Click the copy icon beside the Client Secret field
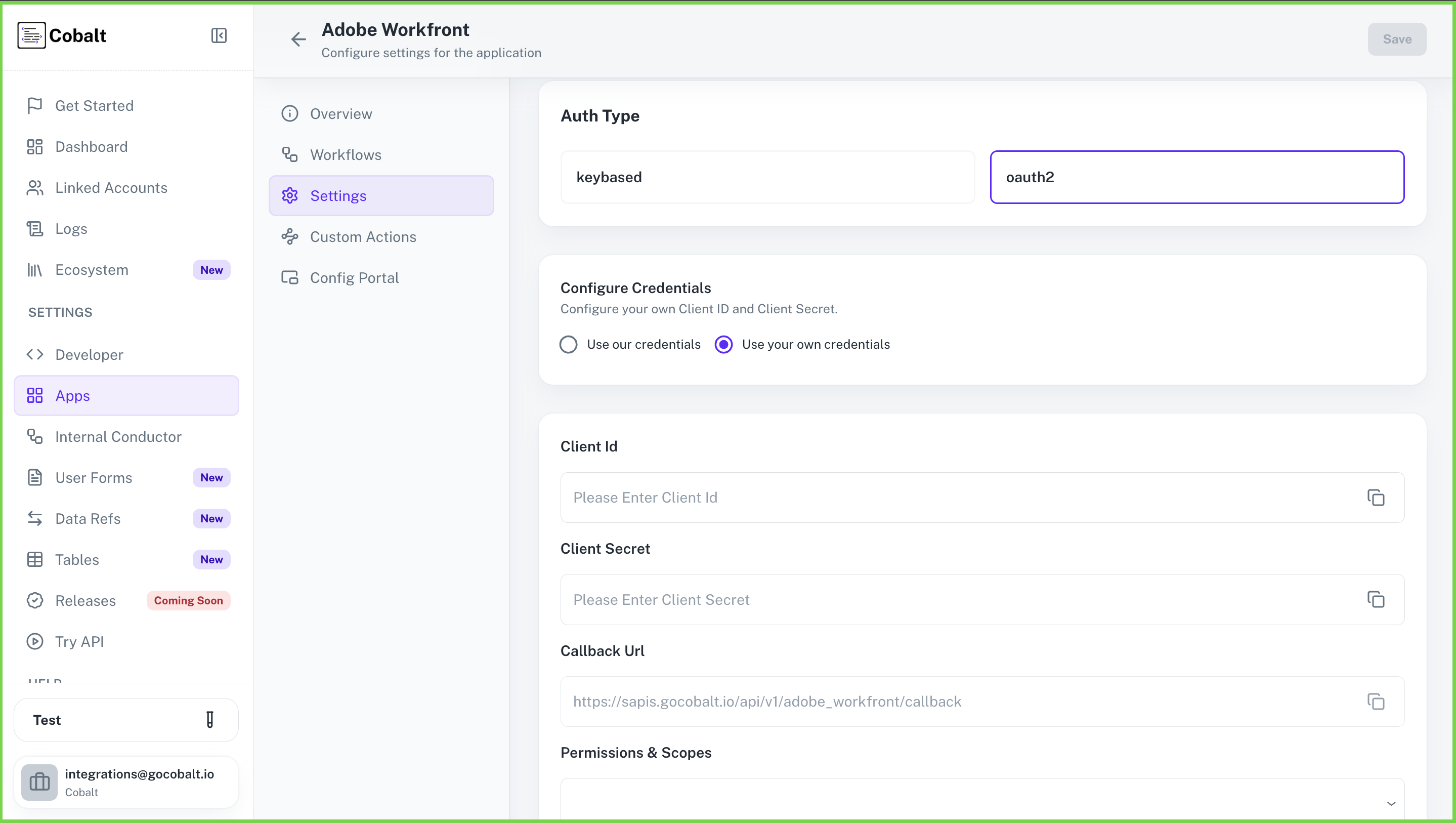 (1376, 599)
